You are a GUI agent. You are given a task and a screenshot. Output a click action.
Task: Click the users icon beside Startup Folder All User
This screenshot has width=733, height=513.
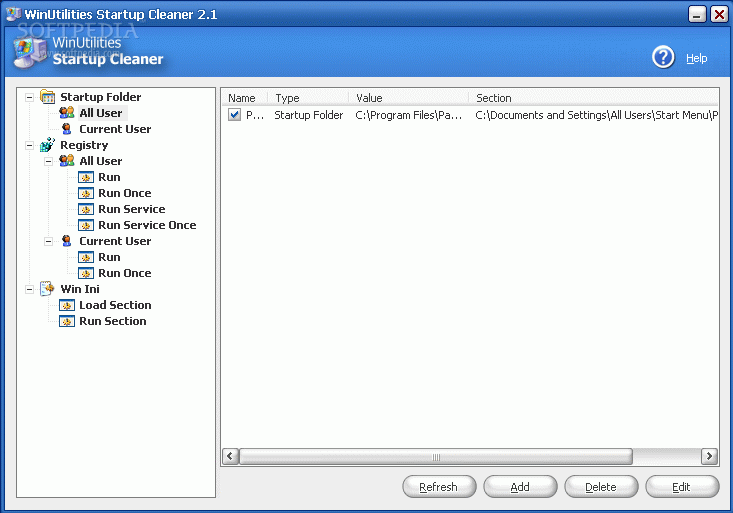[67, 113]
